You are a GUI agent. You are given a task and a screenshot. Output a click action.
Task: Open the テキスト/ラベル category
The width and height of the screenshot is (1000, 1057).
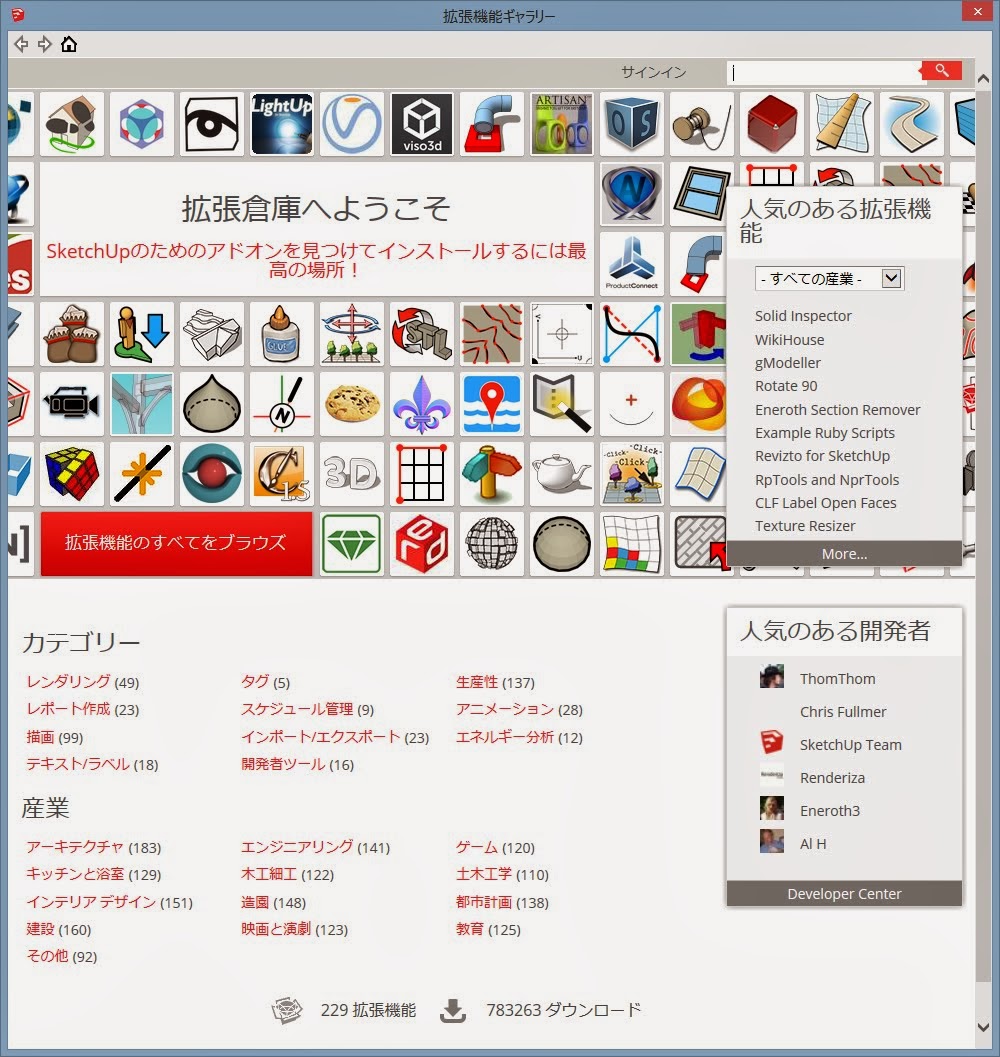tap(78, 764)
